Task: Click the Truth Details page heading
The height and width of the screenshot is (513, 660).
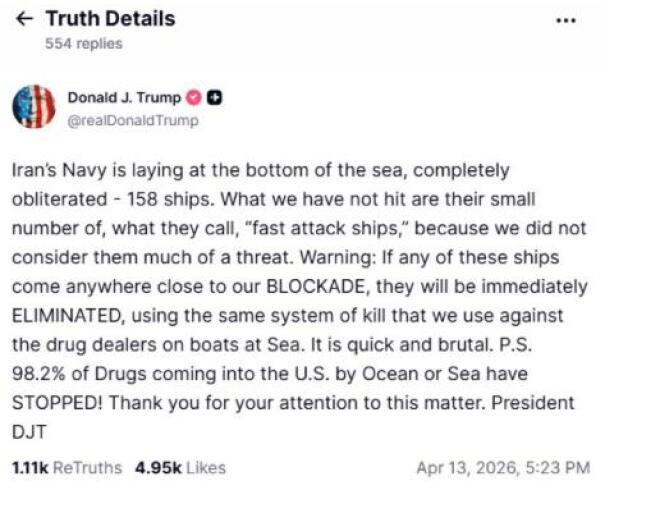Action: (x=110, y=19)
